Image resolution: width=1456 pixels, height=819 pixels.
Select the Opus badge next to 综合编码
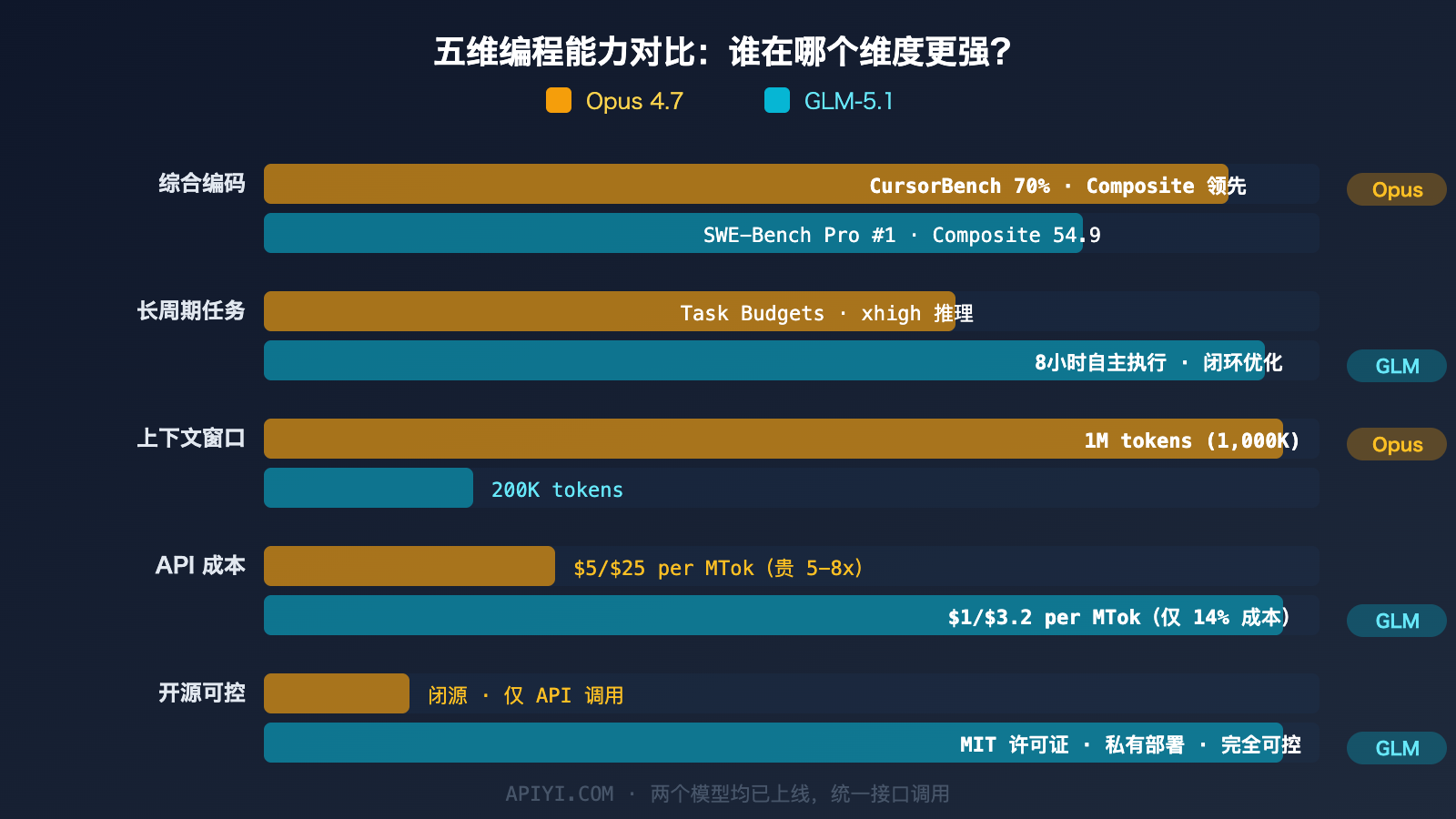click(x=1396, y=189)
